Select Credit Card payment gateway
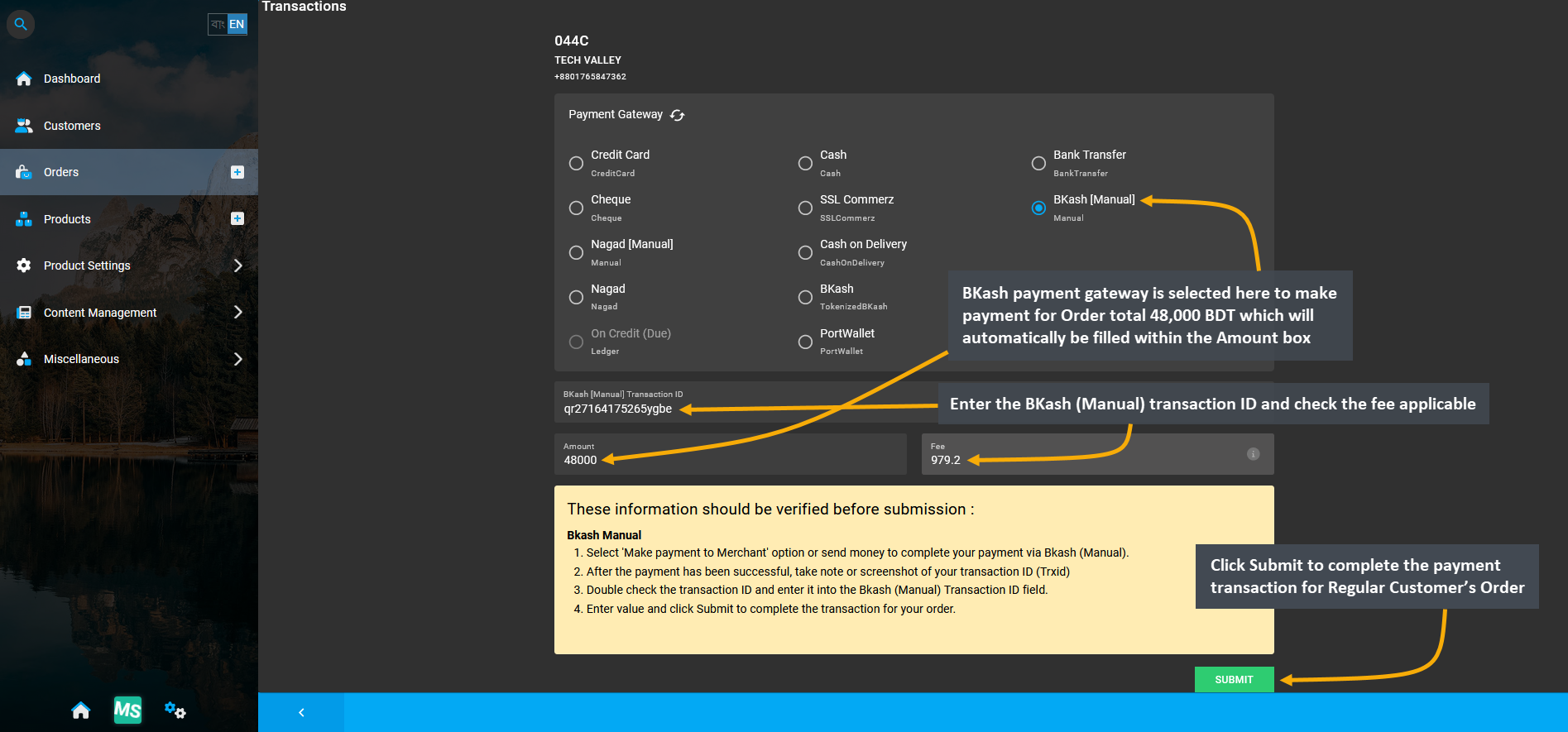The image size is (1568, 732). pos(576,163)
